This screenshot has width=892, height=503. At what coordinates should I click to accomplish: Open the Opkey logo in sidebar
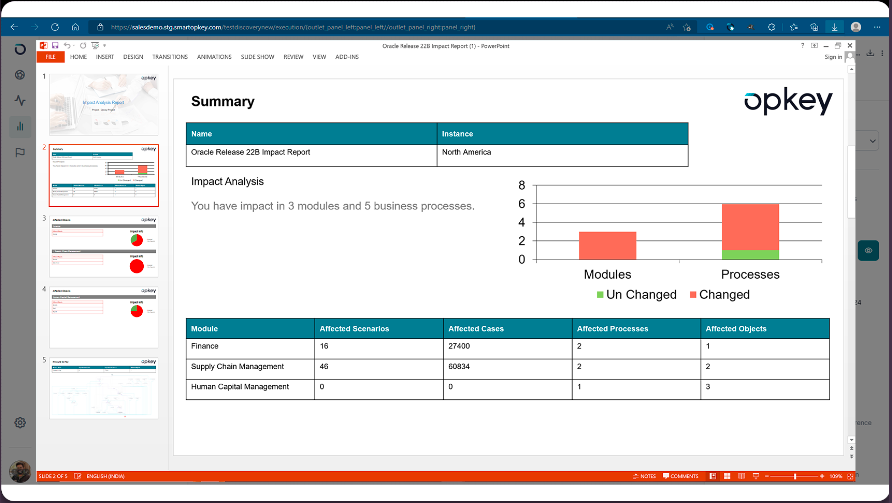click(x=20, y=50)
